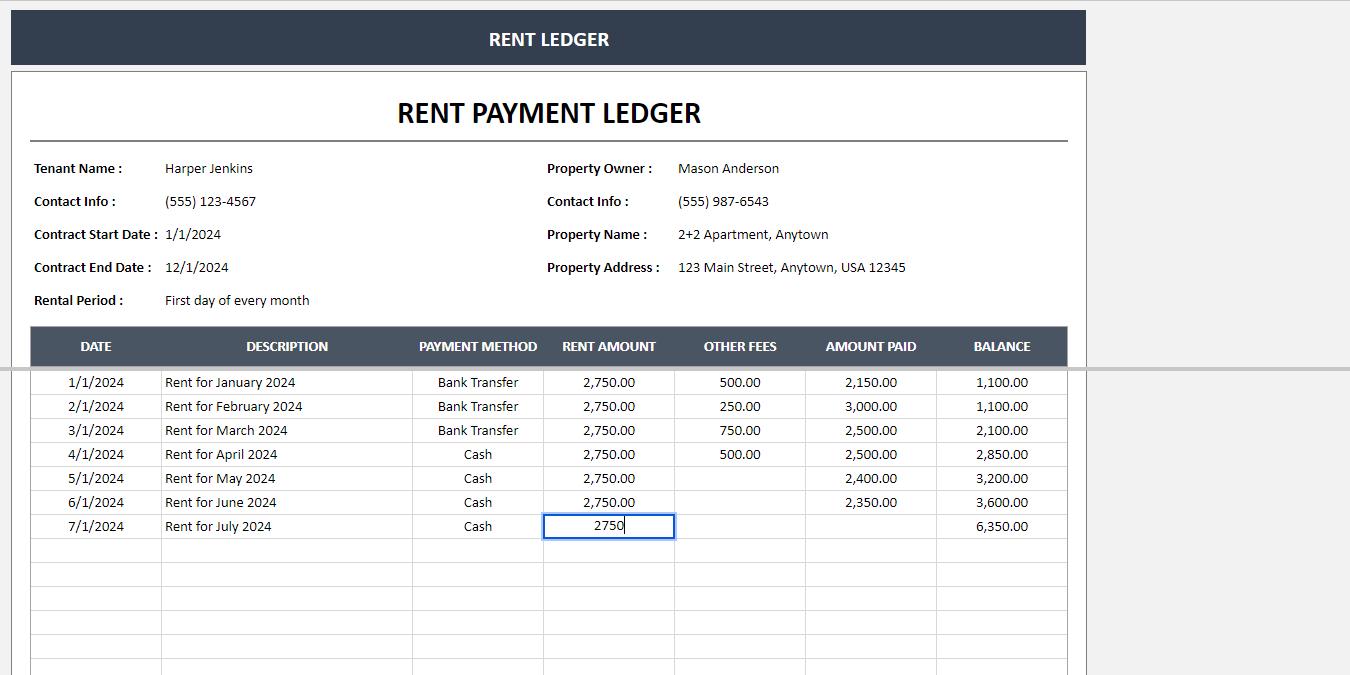Click the date cell 7/1/2024
Viewport: 1350px width, 675px height.
96,526
